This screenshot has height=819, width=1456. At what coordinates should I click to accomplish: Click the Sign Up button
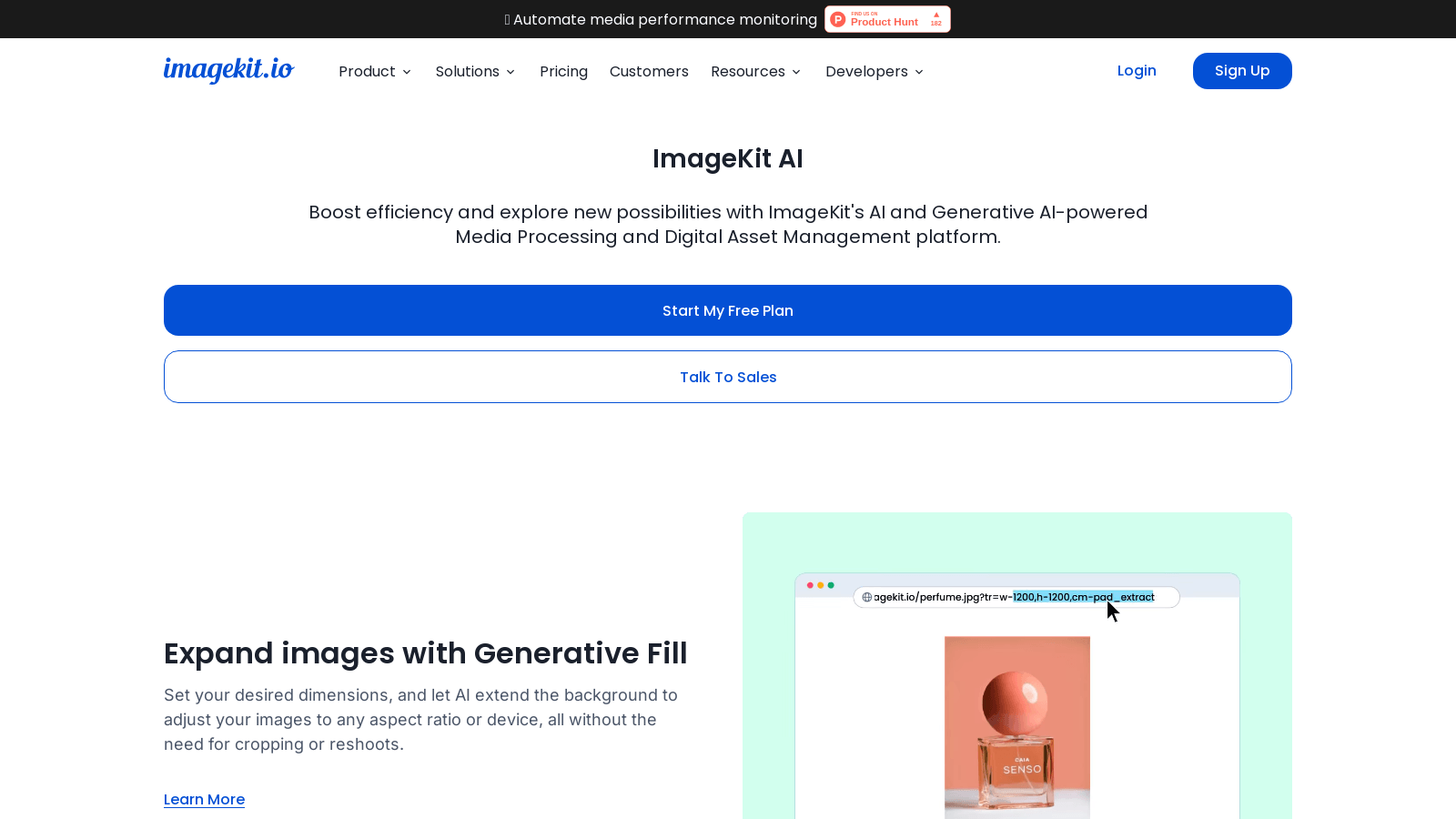[1242, 71]
